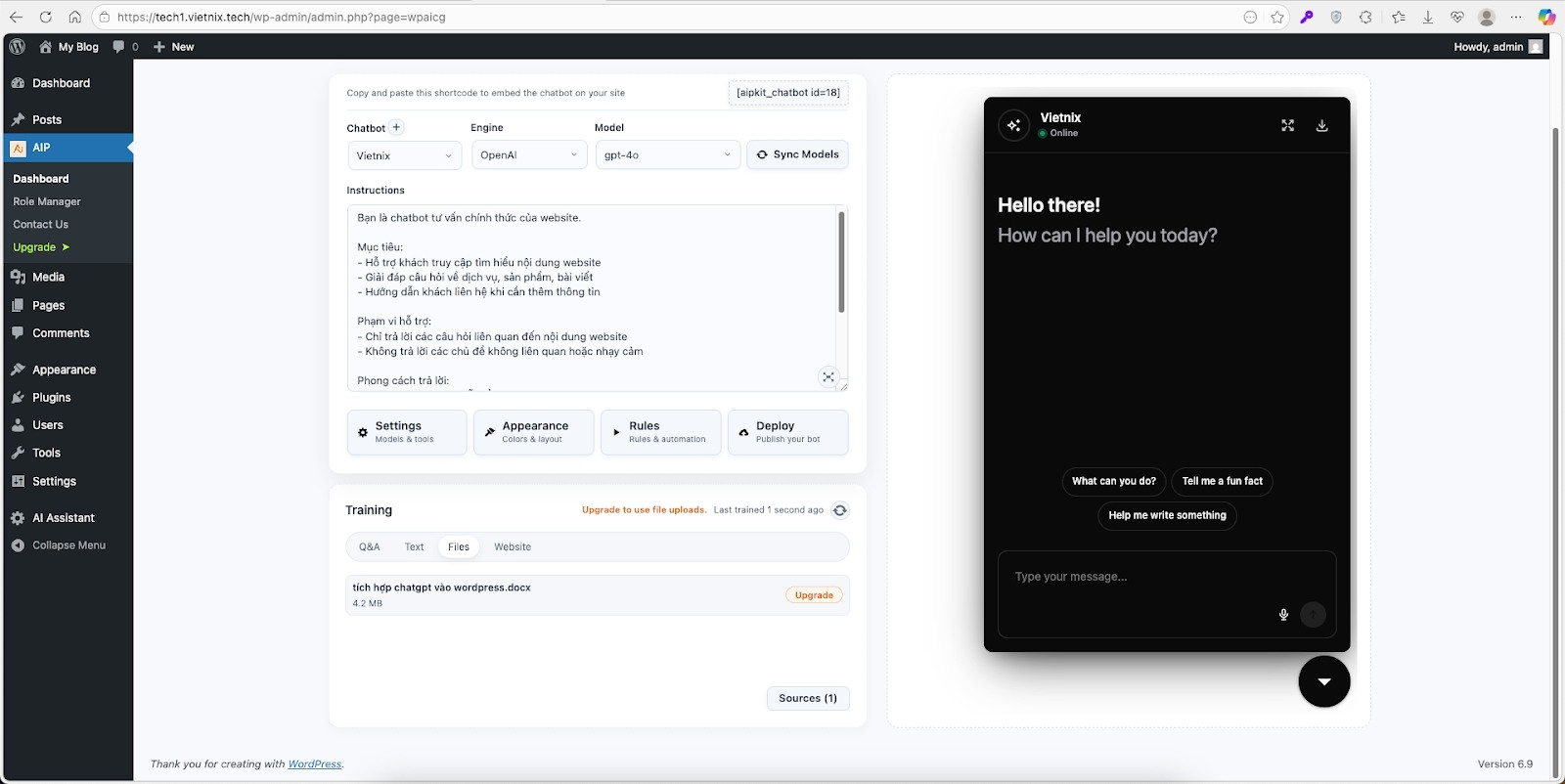Click the microphone voice input icon
1565x784 pixels.
tap(1283, 615)
